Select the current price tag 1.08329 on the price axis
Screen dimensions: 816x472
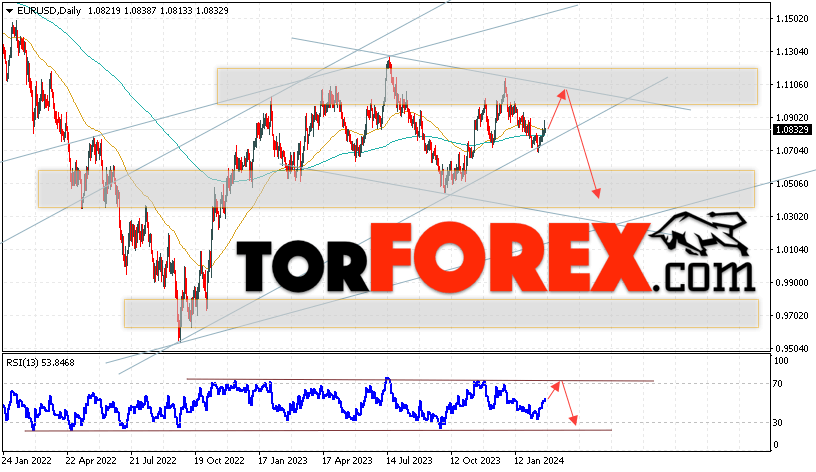coord(793,130)
